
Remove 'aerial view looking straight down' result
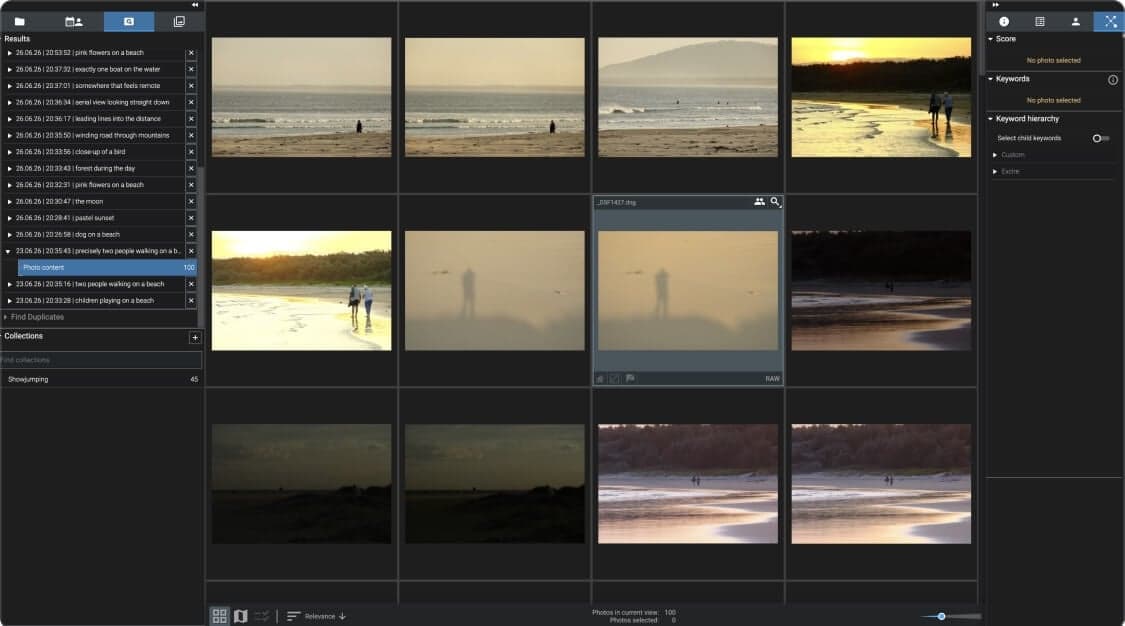191,103
